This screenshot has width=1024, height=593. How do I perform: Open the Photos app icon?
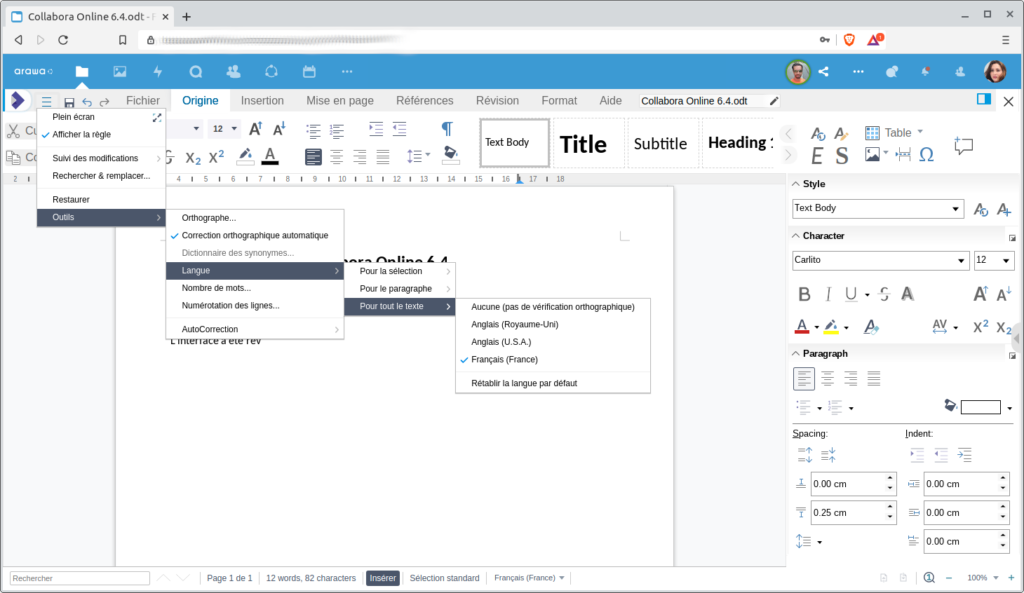pos(120,71)
